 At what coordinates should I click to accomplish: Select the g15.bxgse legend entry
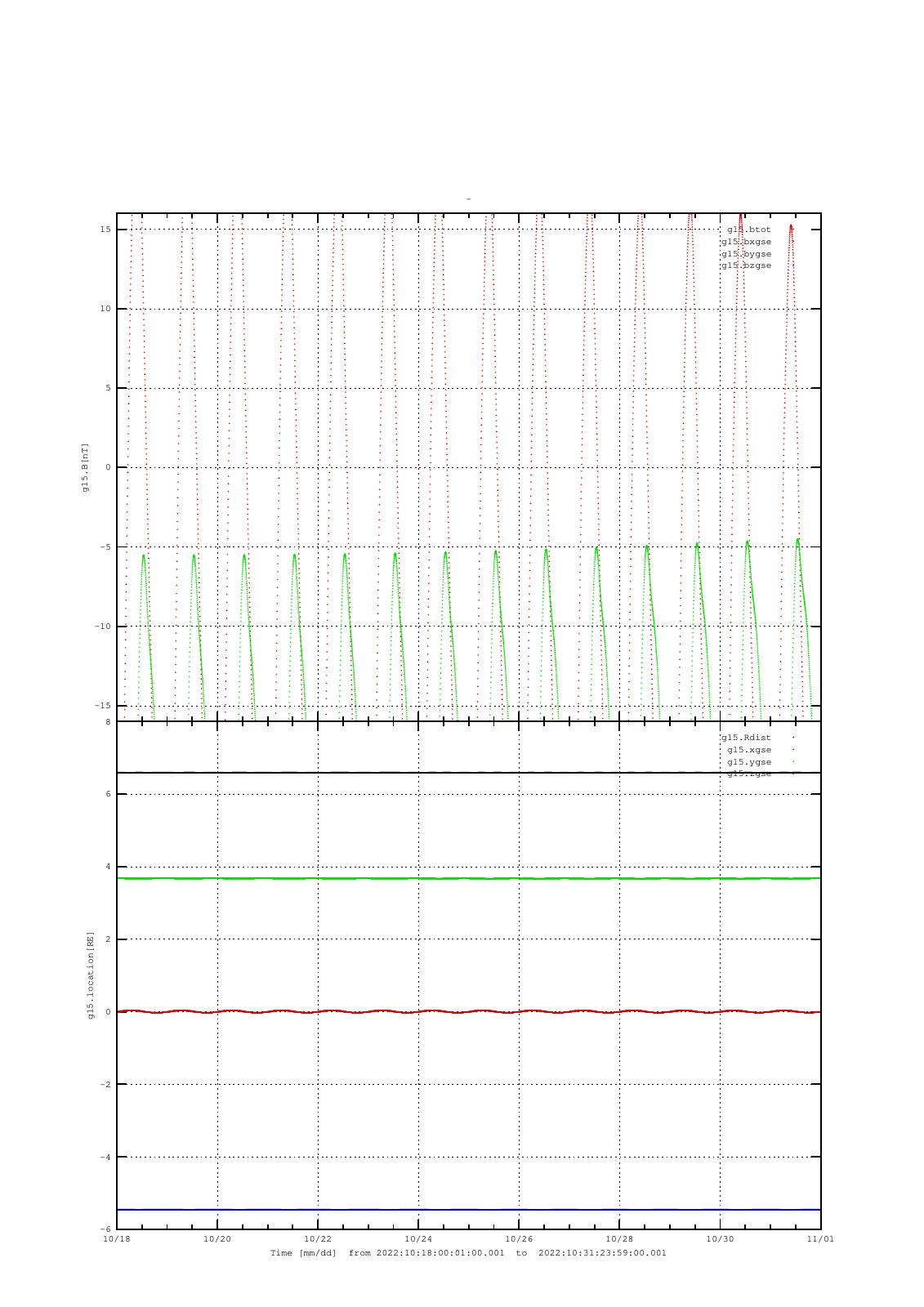746,242
